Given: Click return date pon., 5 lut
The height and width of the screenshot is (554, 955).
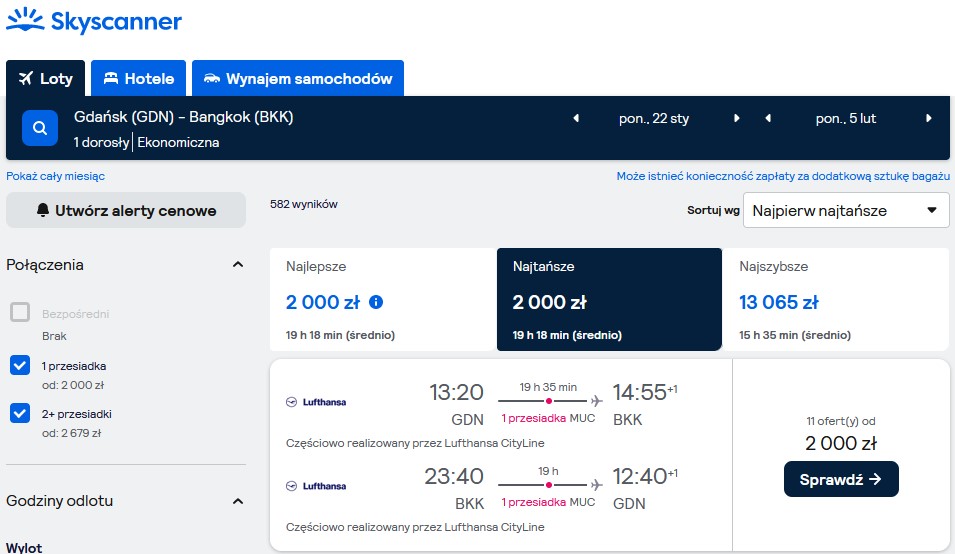Looking at the screenshot, I should click(846, 118).
